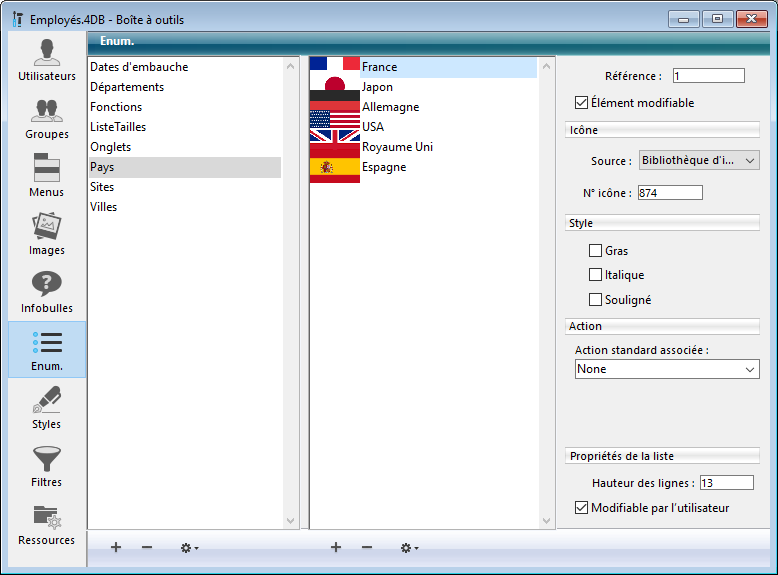778x575 pixels.
Task: Open the Utilisateurs page in sidebar
Action: pyautogui.click(x=46, y=60)
